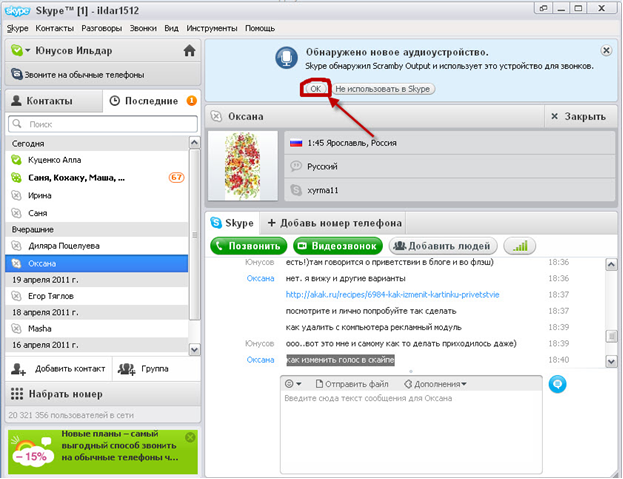Click Оксана's status icon in conversation header
This screenshot has width=623, height=479.
click(216, 116)
